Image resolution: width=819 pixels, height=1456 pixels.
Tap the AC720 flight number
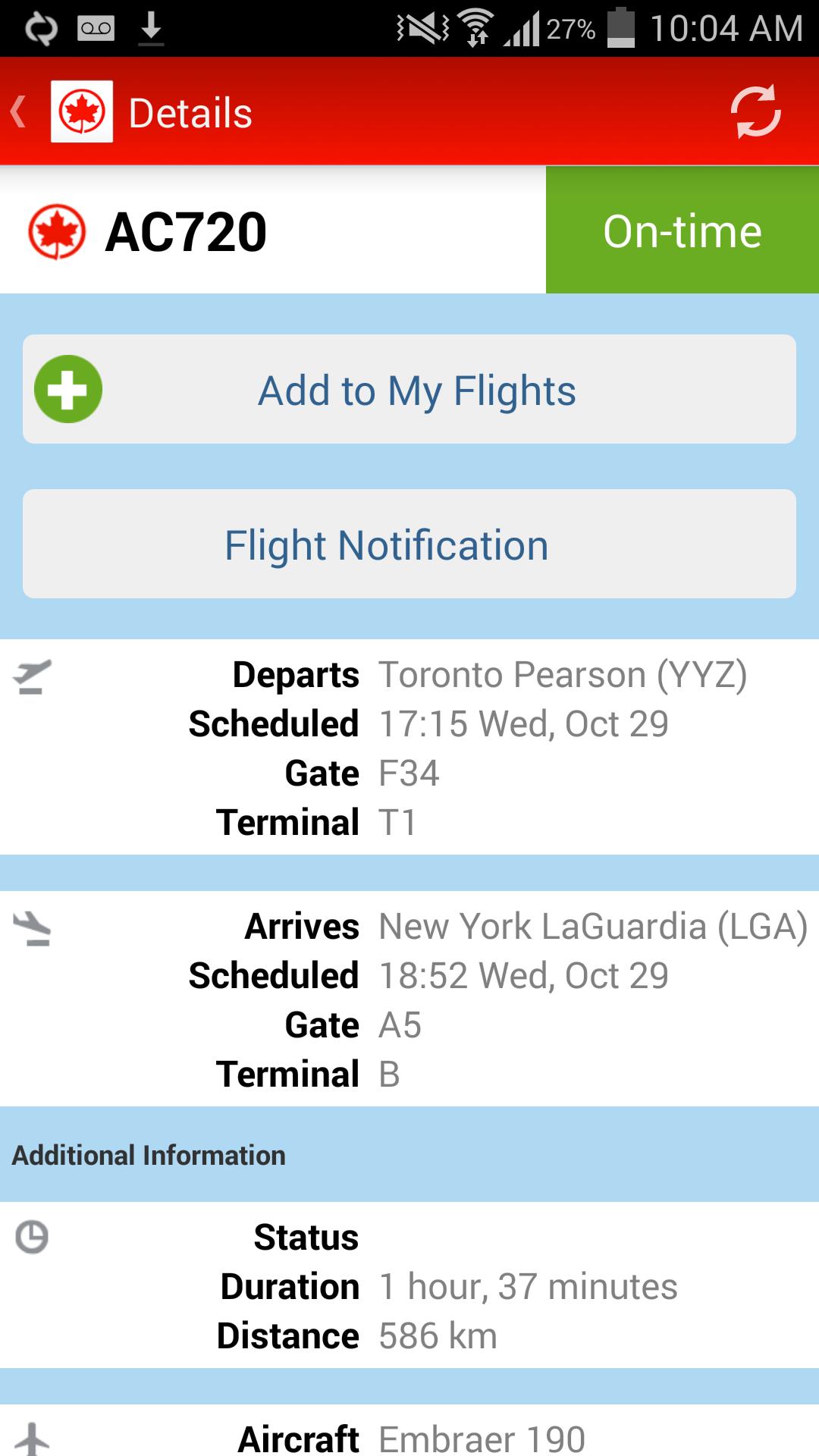tap(186, 232)
